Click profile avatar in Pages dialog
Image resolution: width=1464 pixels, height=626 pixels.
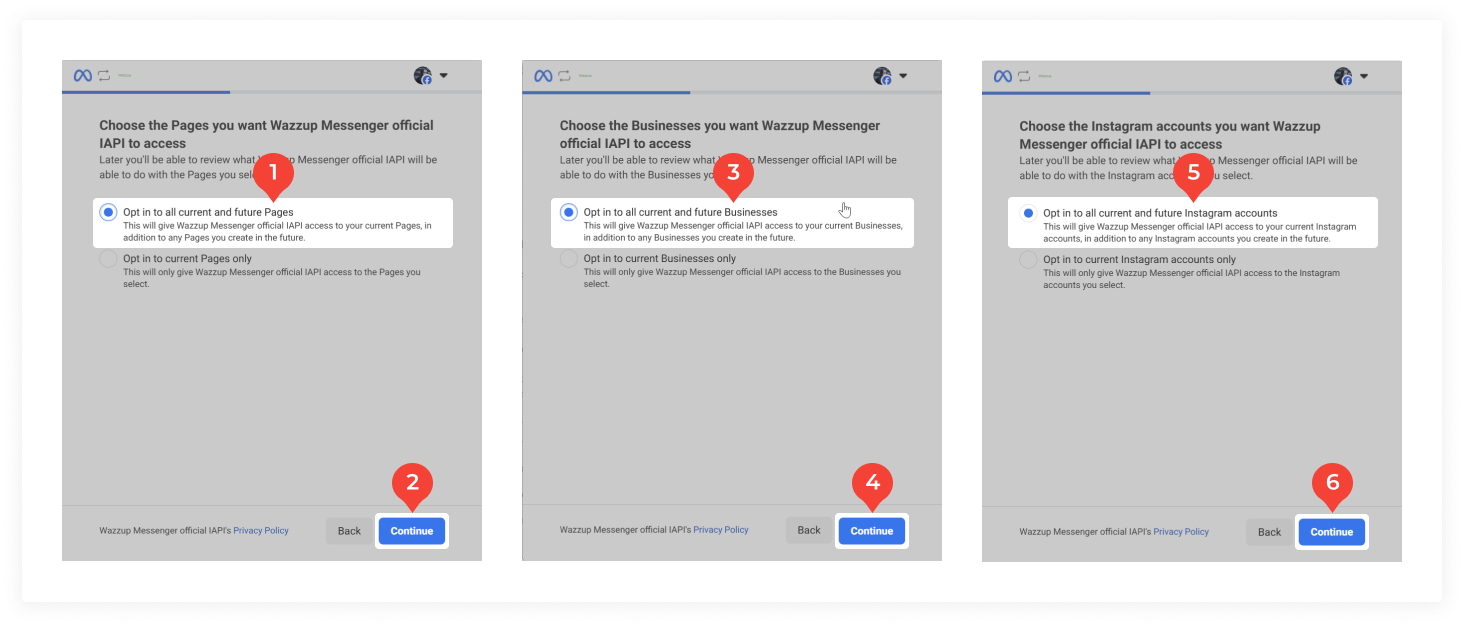click(423, 76)
